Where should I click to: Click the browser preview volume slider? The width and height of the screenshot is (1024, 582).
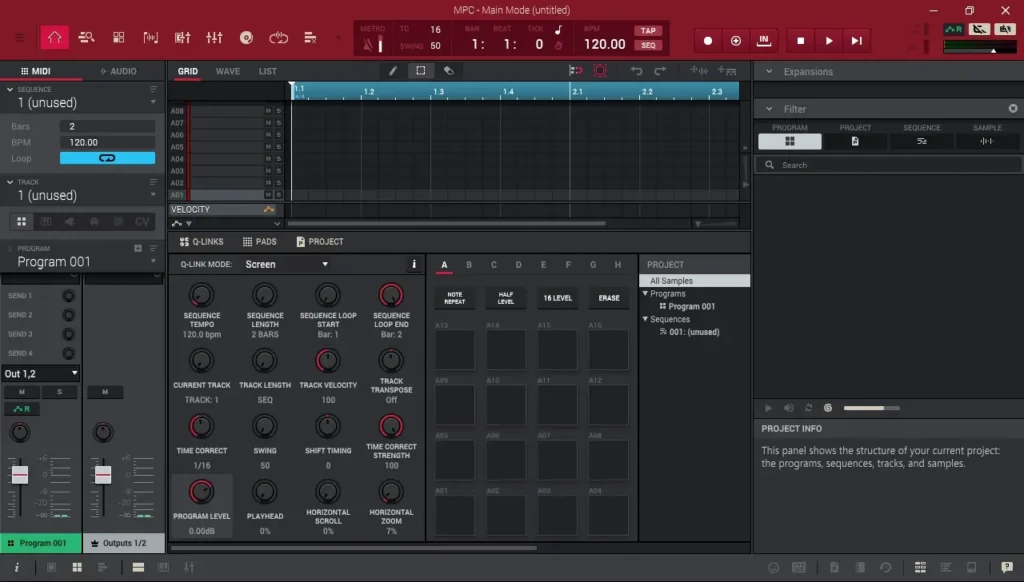click(871, 408)
